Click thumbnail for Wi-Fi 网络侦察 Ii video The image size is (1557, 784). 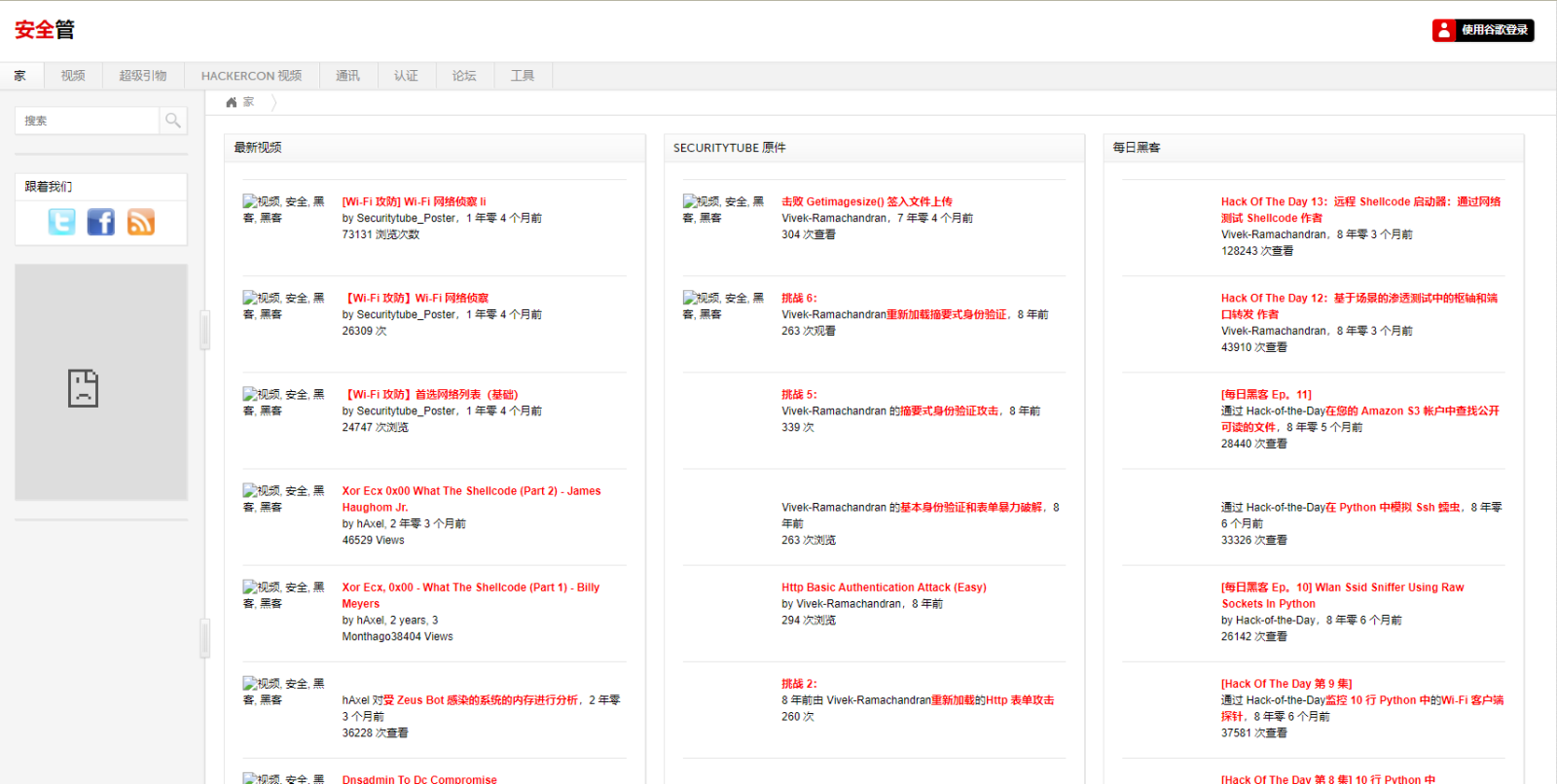[x=284, y=209]
